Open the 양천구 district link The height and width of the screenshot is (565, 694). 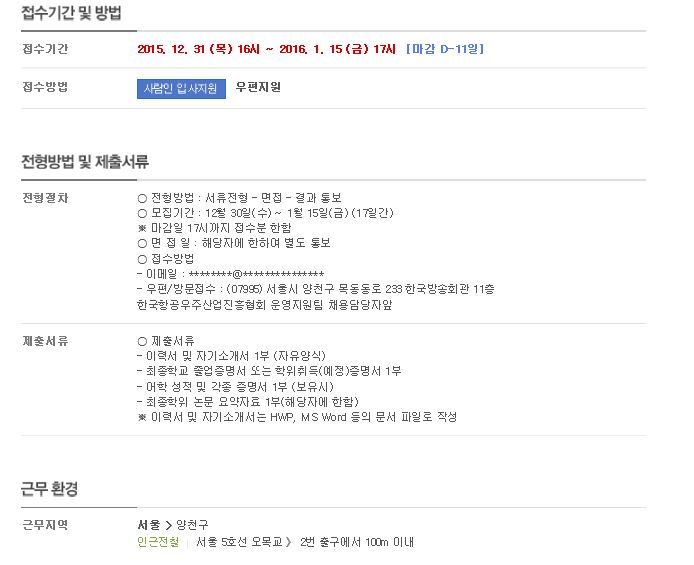(x=192, y=525)
